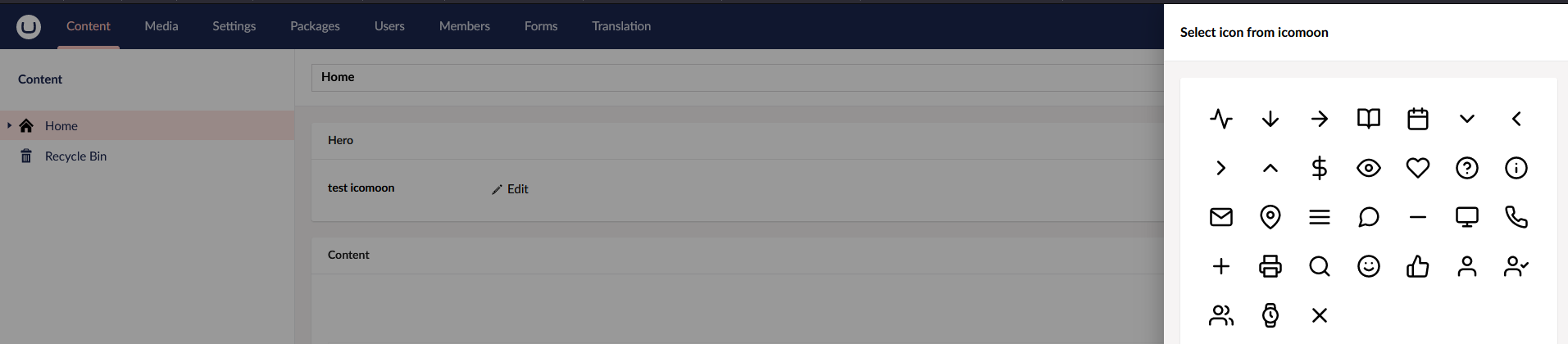The image size is (1568, 344).
Task: Pick the chevron right icon
Action: (1221, 168)
